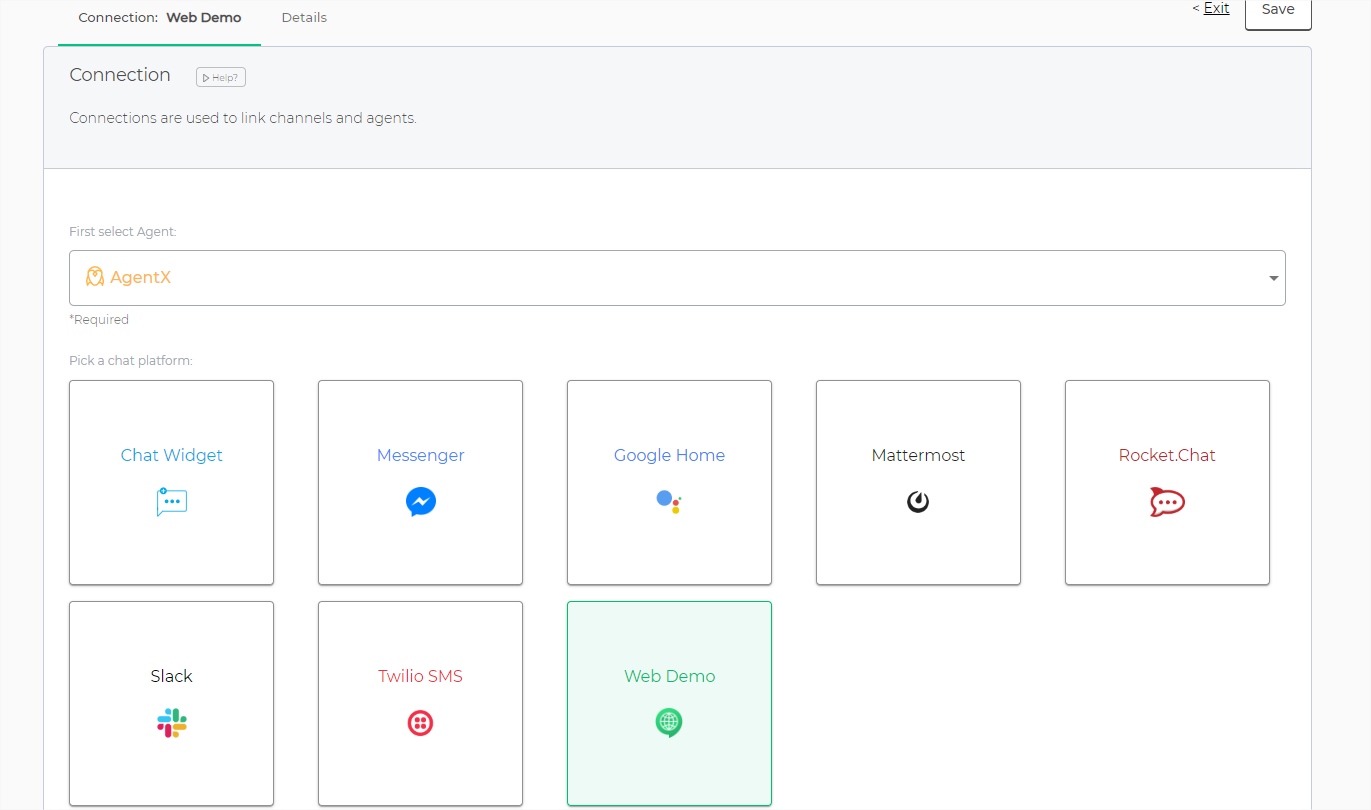The width and height of the screenshot is (1371, 810).
Task: Click the Mattermost circular logo icon
Action: (x=918, y=501)
